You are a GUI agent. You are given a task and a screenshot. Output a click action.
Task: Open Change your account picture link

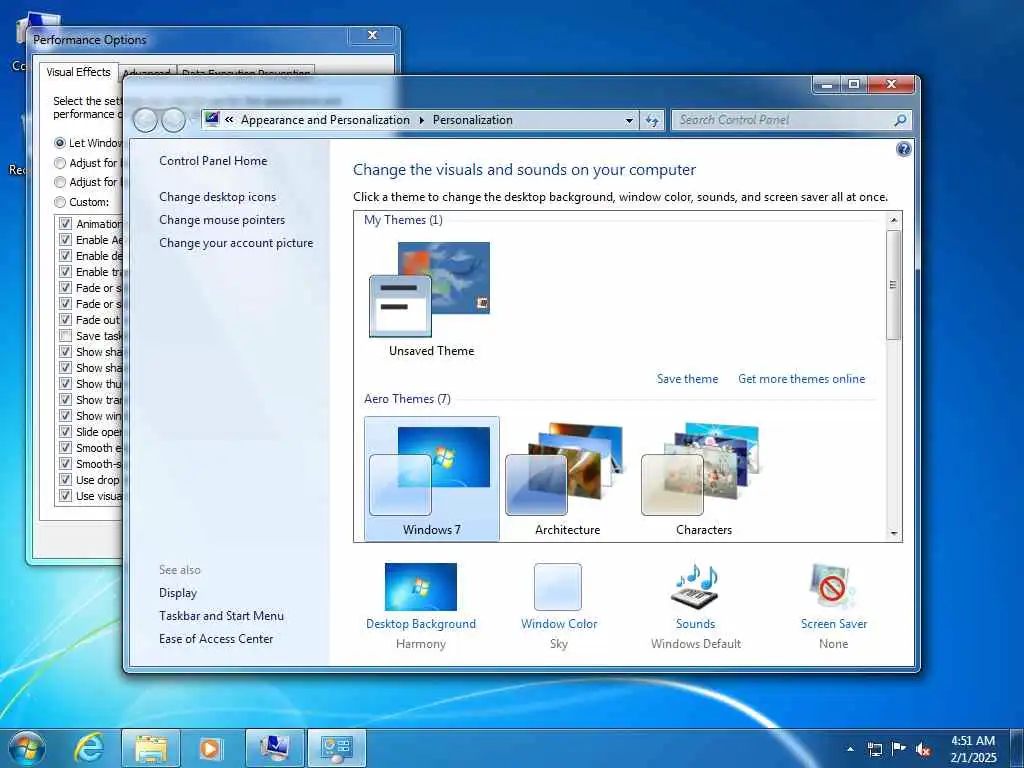[x=236, y=243]
